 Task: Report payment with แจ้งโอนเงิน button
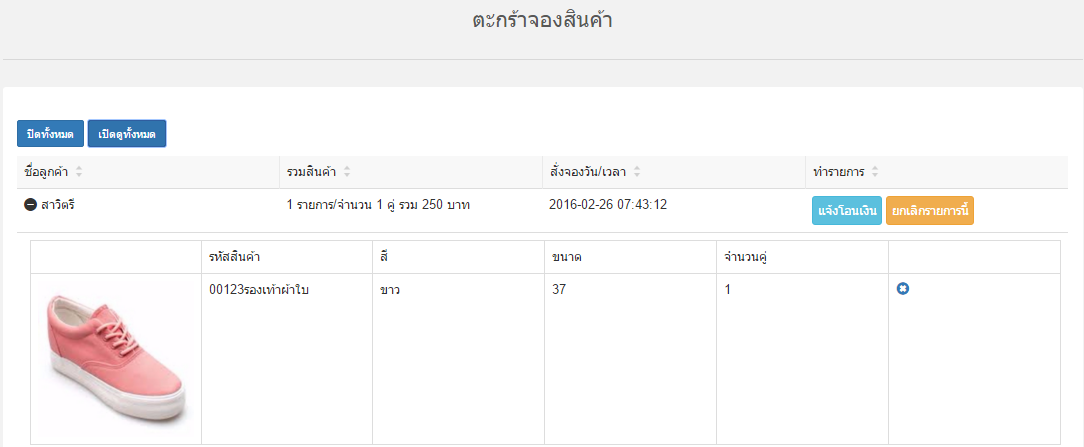(846, 211)
